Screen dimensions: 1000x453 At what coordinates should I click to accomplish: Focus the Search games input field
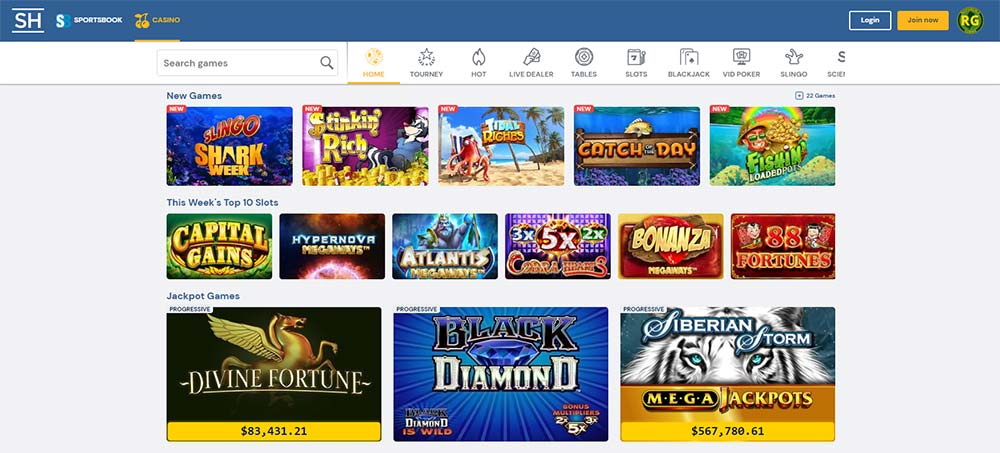[247, 63]
